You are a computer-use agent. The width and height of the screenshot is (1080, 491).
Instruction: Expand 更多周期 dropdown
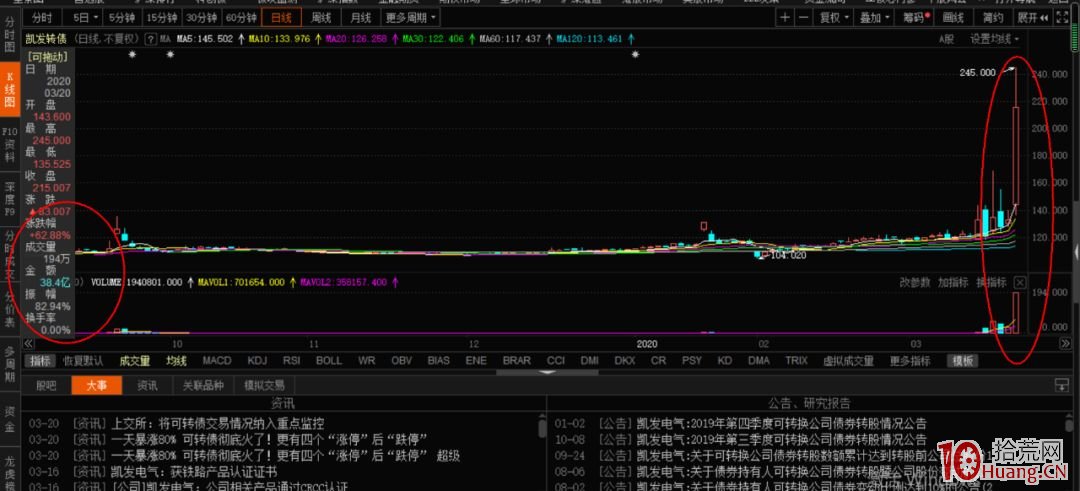pos(410,18)
